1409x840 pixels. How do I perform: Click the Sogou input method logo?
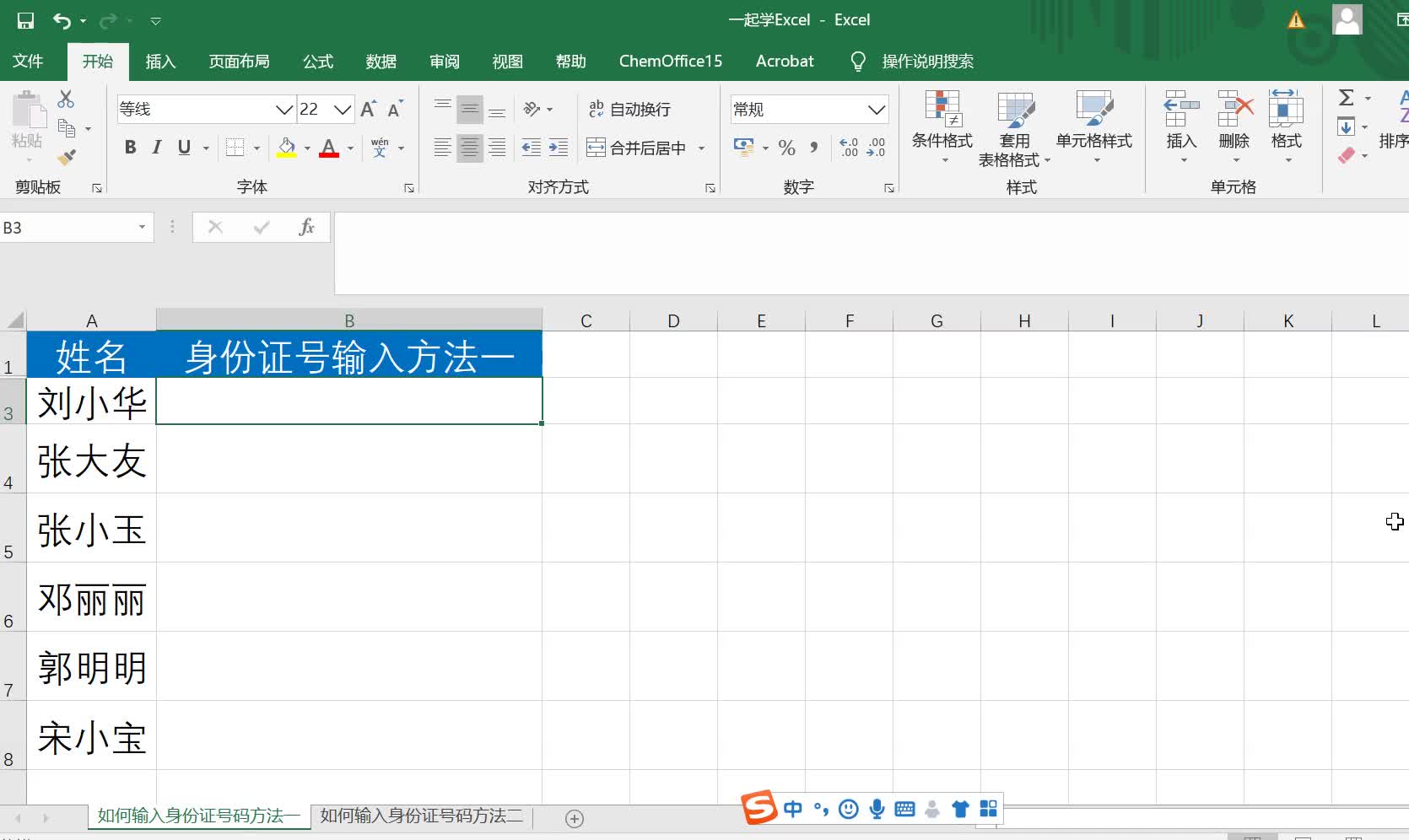(x=759, y=808)
